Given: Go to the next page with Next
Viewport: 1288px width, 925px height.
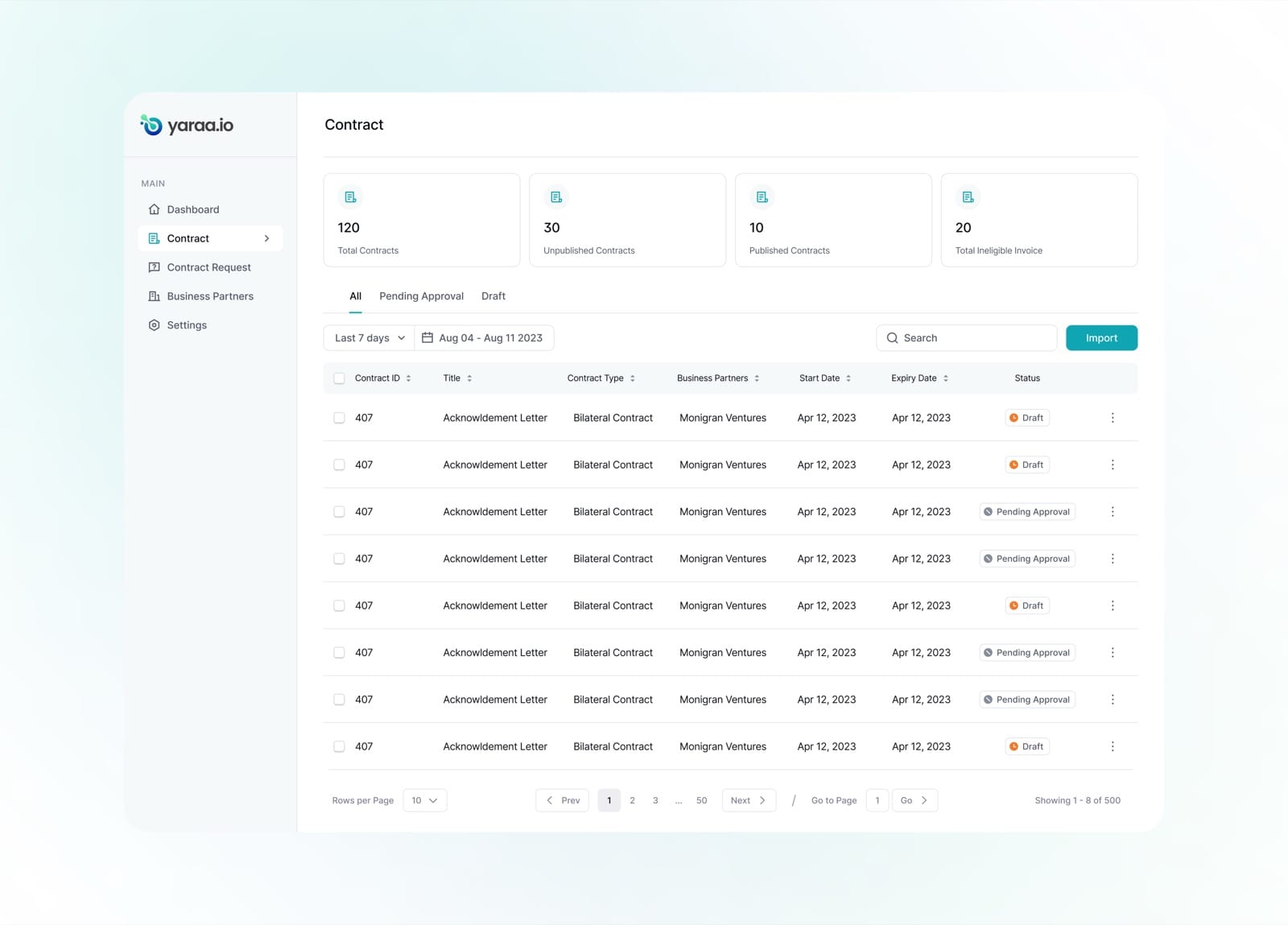Looking at the screenshot, I should point(749,800).
